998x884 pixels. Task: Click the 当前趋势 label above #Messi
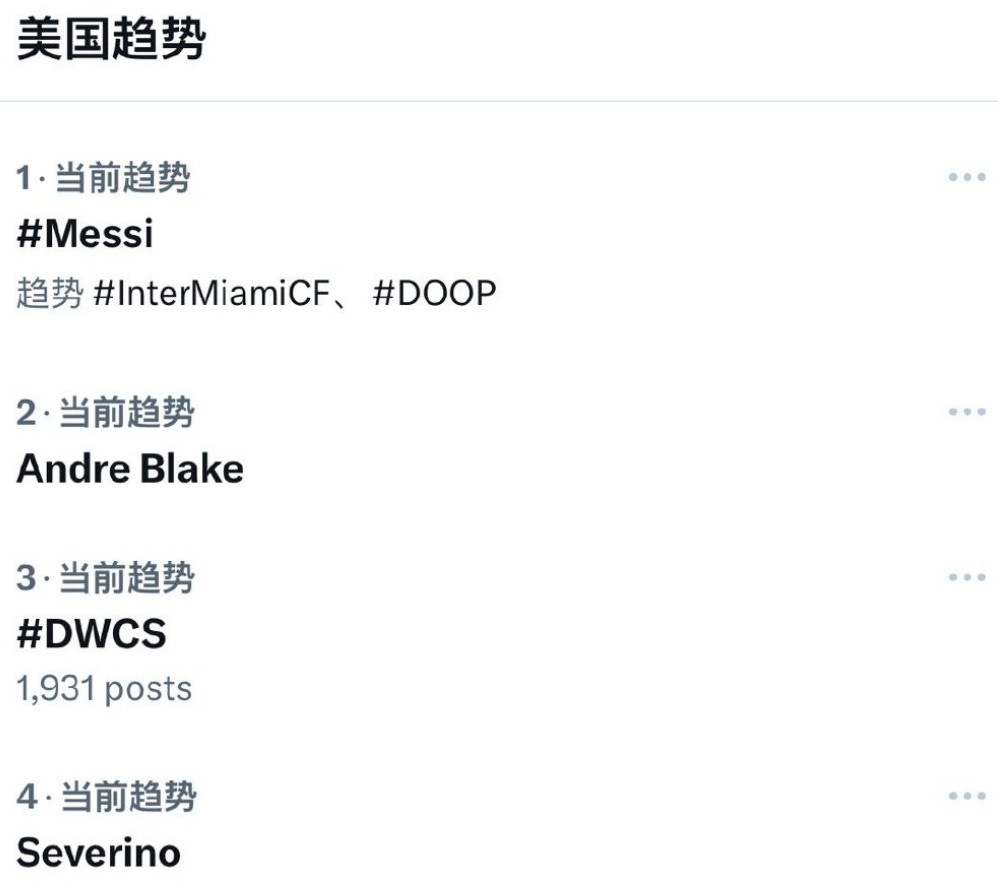click(121, 180)
